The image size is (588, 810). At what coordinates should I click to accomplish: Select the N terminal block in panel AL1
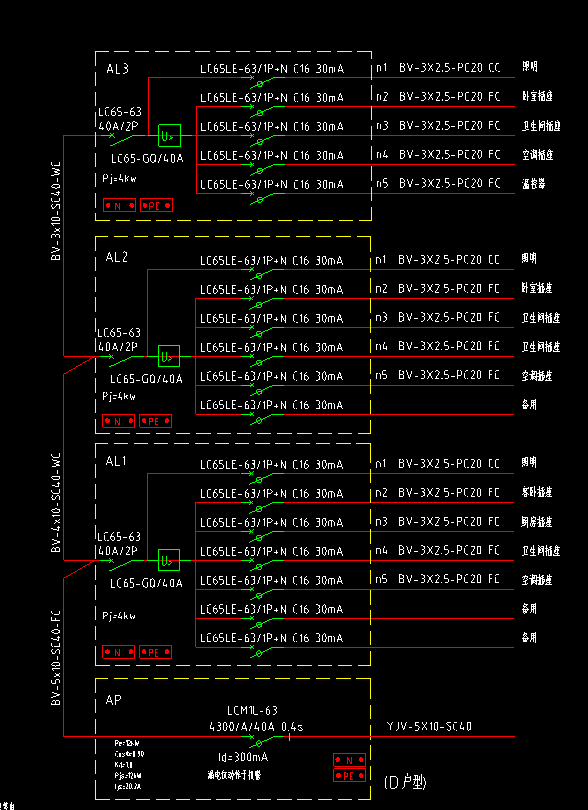(x=119, y=652)
